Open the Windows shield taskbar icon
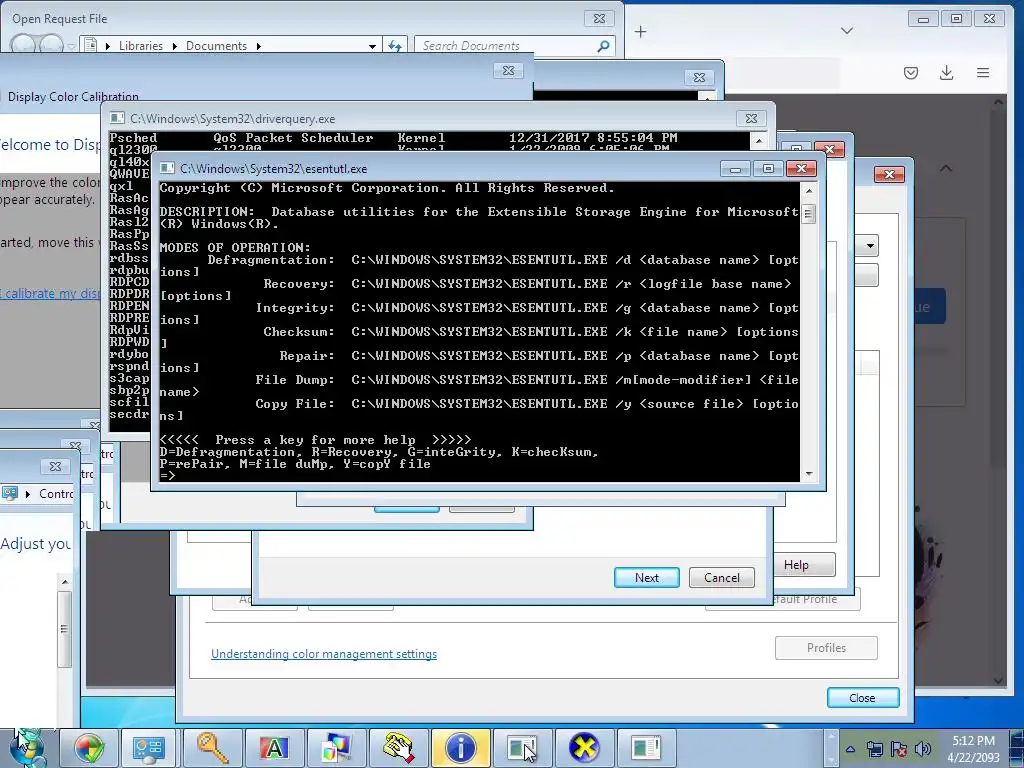1024x768 pixels. click(89, 748)
